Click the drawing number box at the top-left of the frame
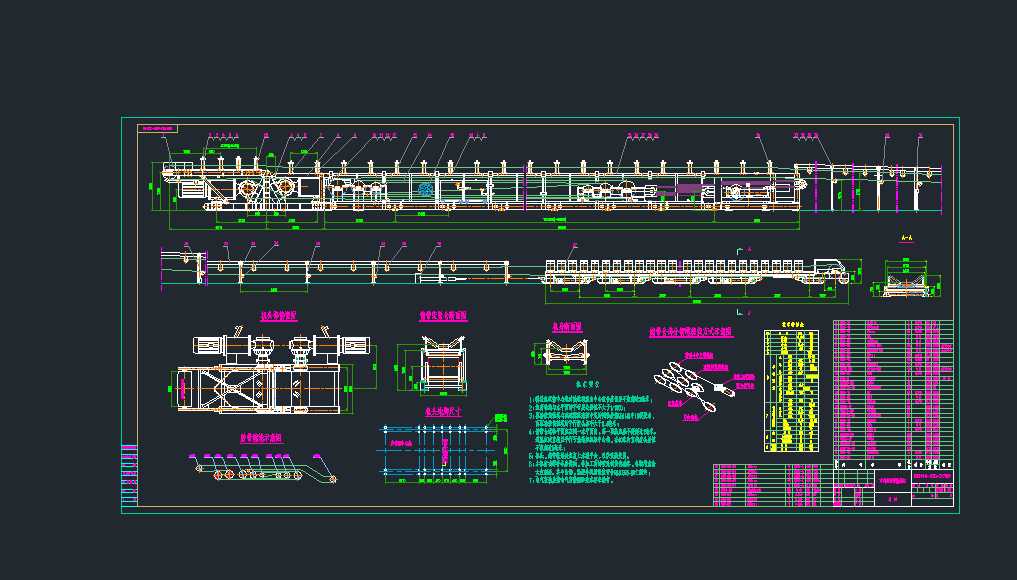The width and height of the screenshot is (1017, 580). tap(158, 129)
